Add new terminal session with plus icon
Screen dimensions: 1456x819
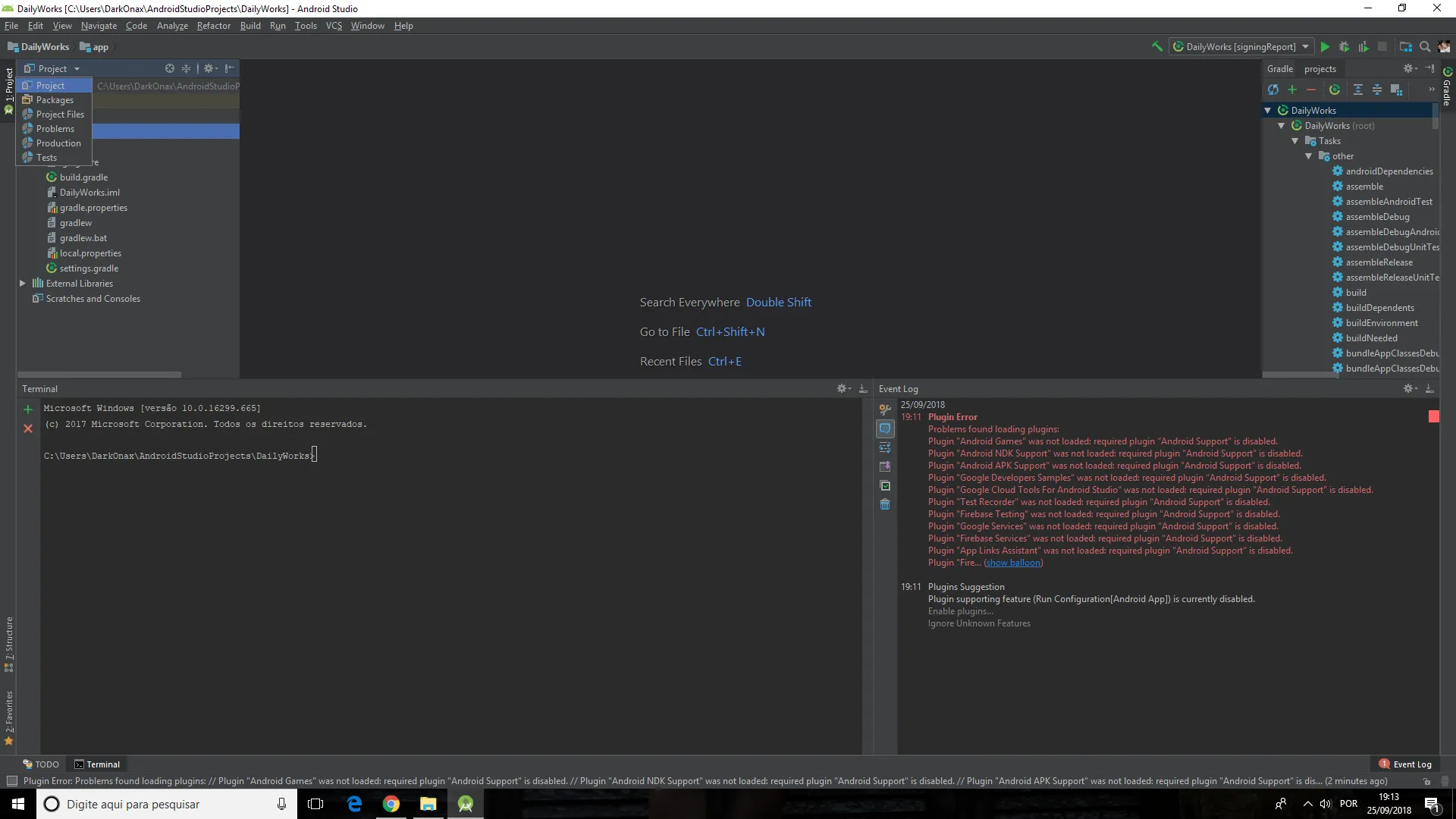click(28, 409)
